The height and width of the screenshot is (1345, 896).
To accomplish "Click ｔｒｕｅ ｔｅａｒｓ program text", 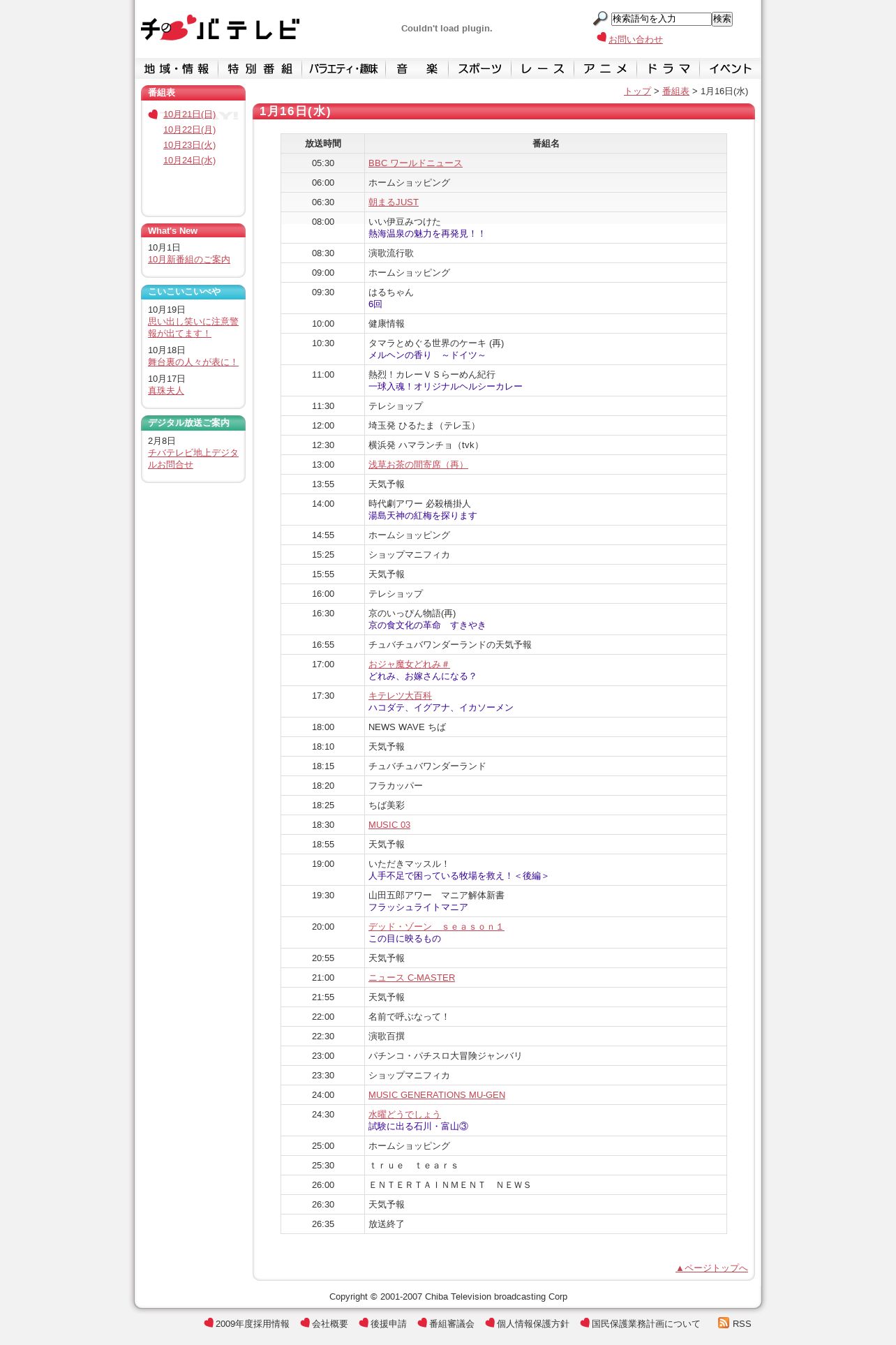I will (x=414, y=1166).
